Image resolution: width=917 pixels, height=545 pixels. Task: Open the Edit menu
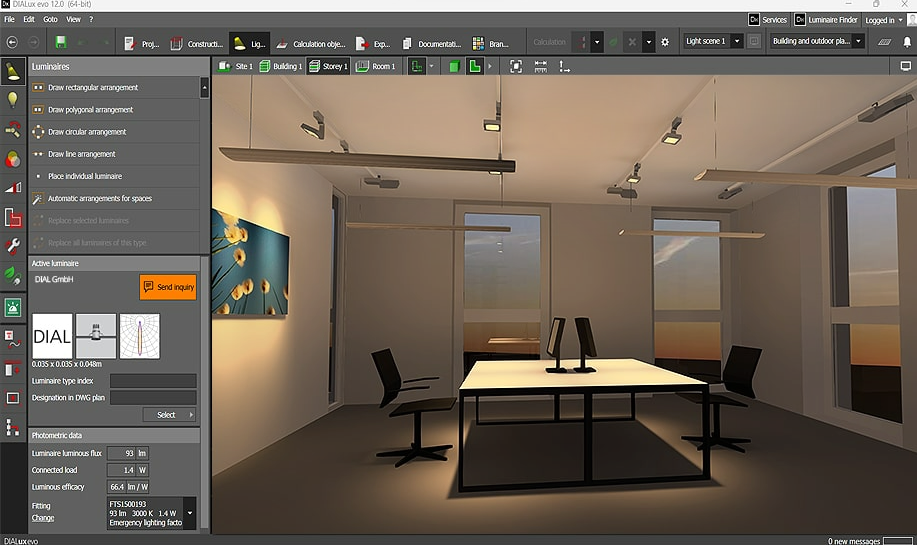tap(29, 19)
